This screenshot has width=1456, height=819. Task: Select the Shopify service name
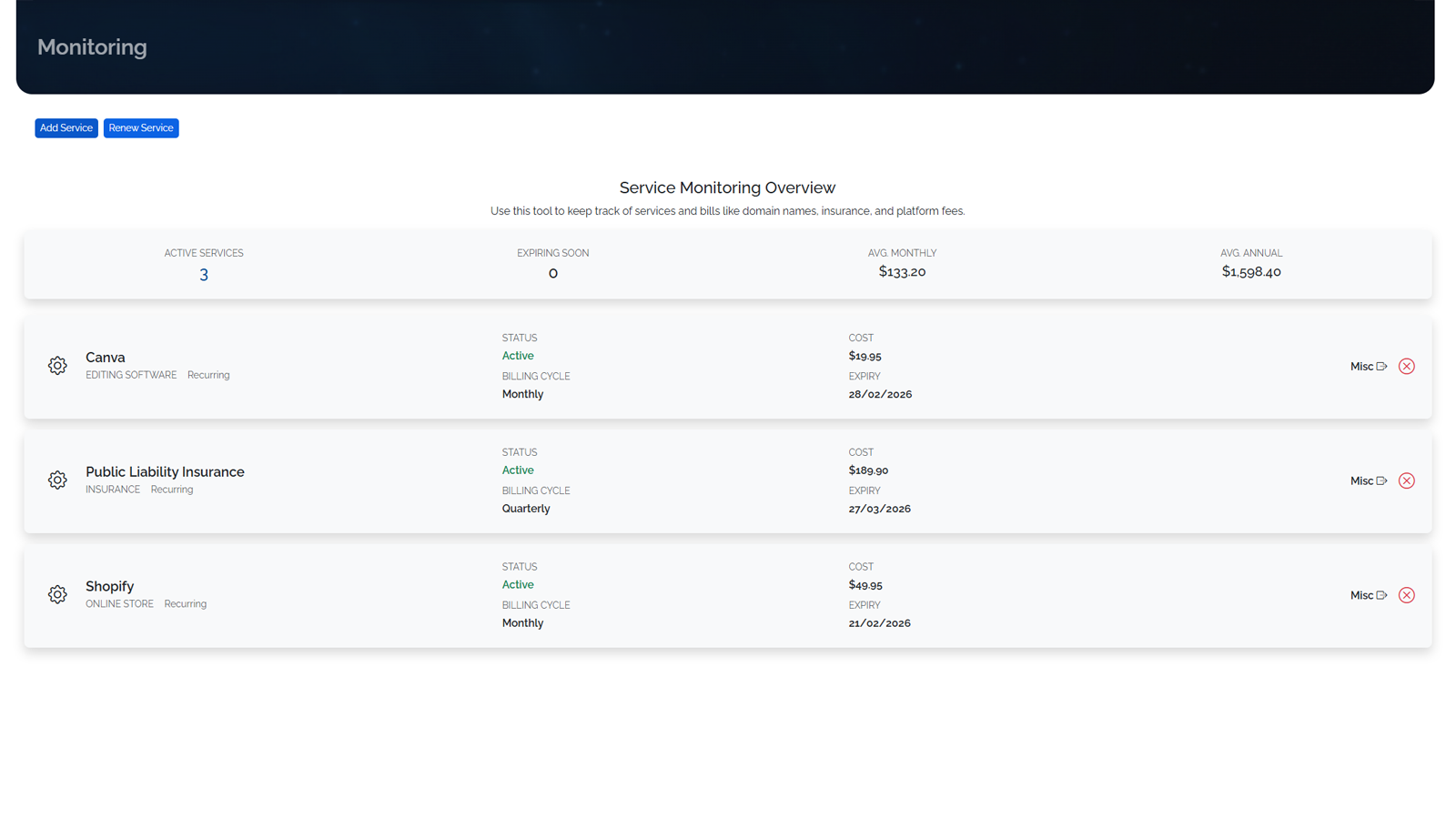pos(109,586)
